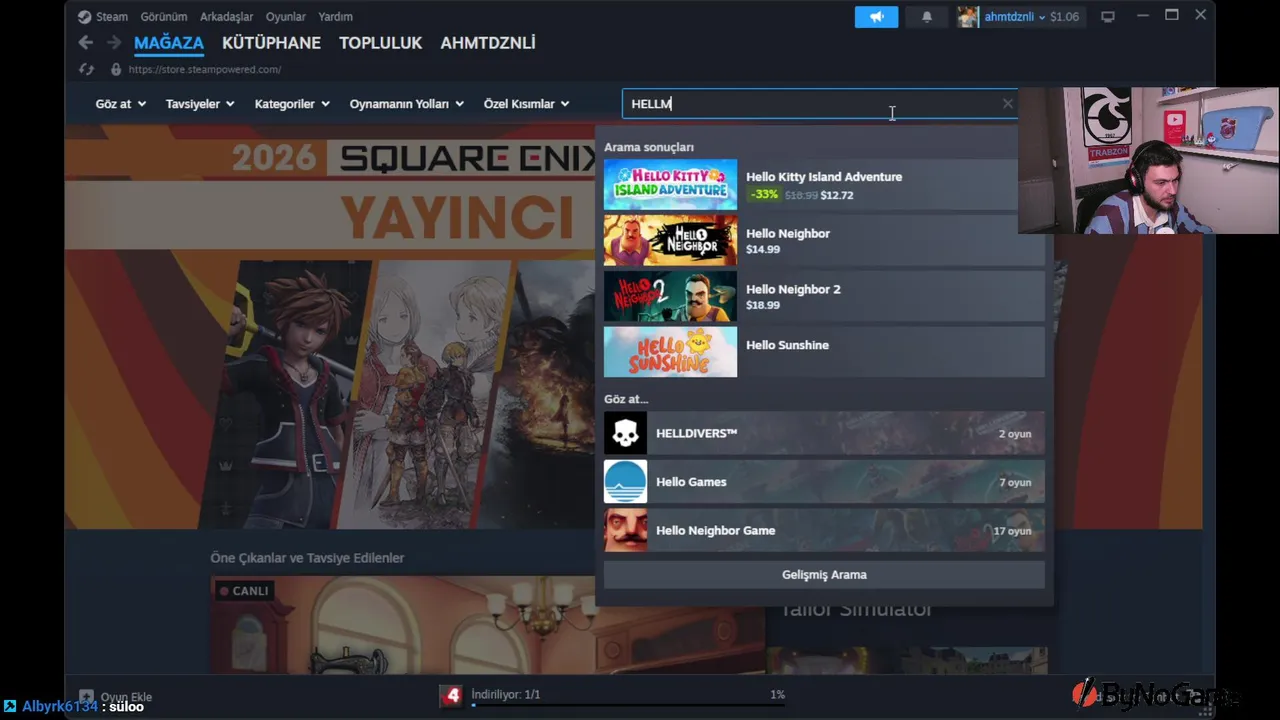Open the ahmtdznli account dropdown

(x=1015, y=17)
